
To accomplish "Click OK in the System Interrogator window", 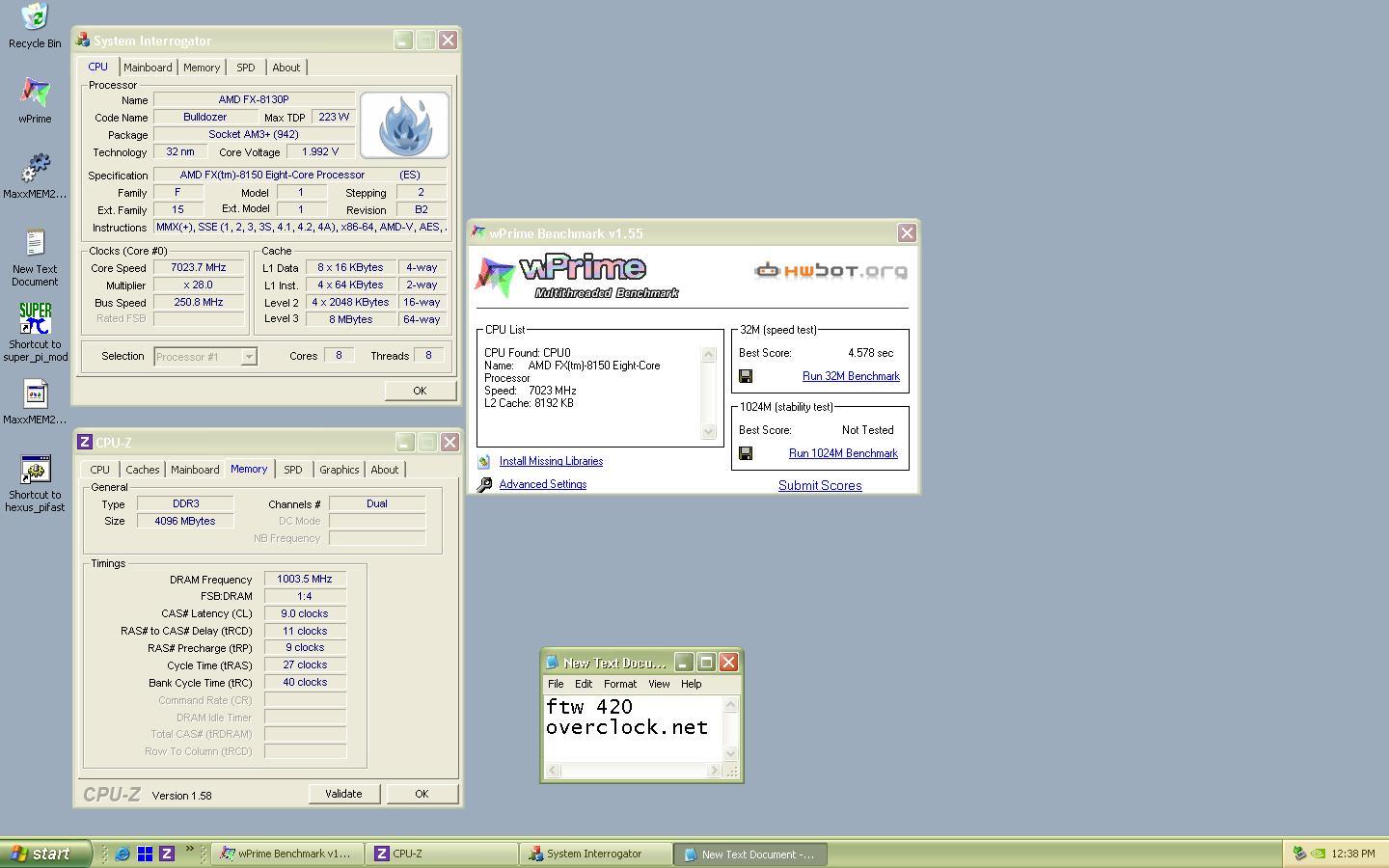I will [420, 391].
